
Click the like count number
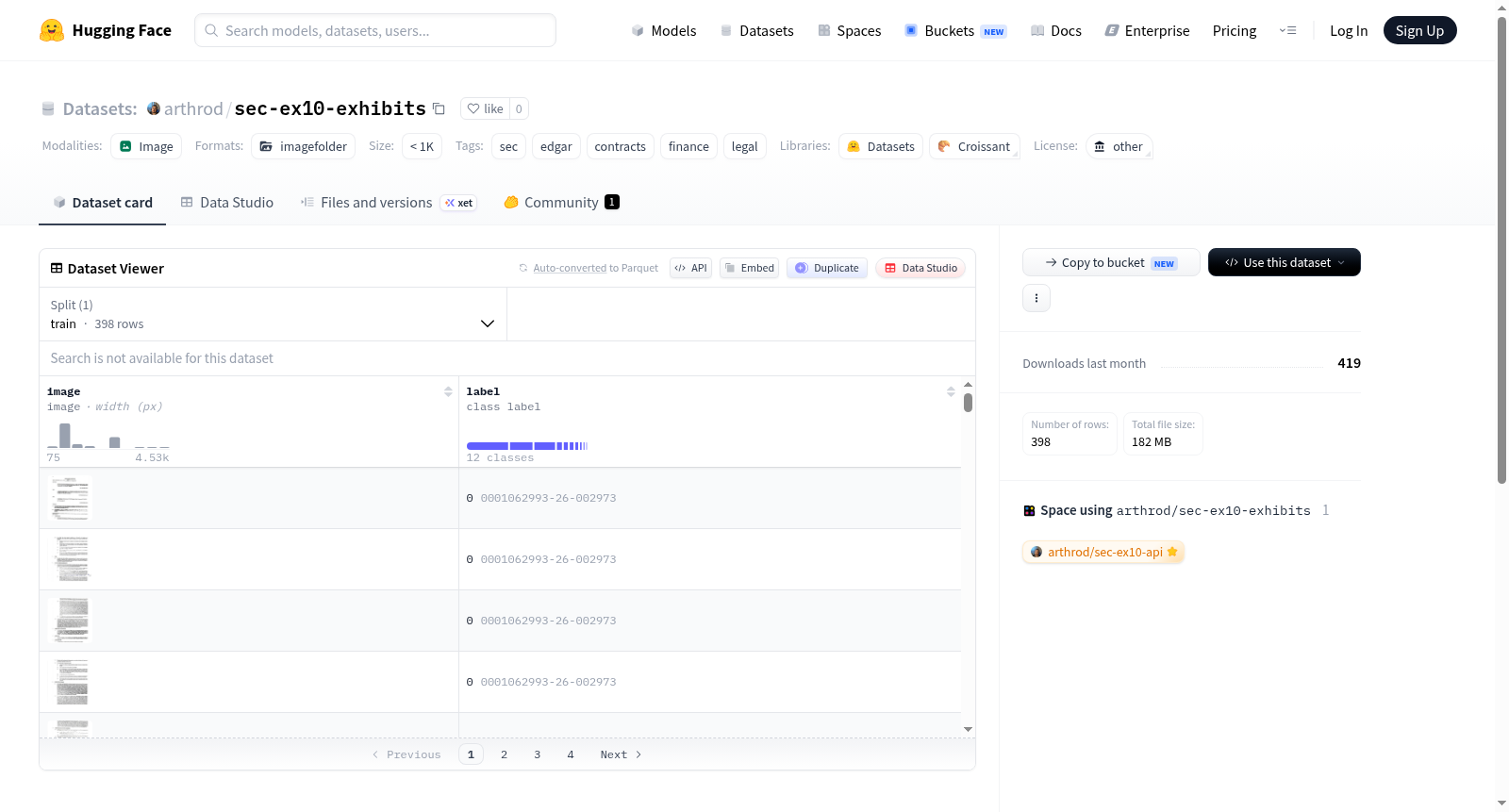point(519,108)
